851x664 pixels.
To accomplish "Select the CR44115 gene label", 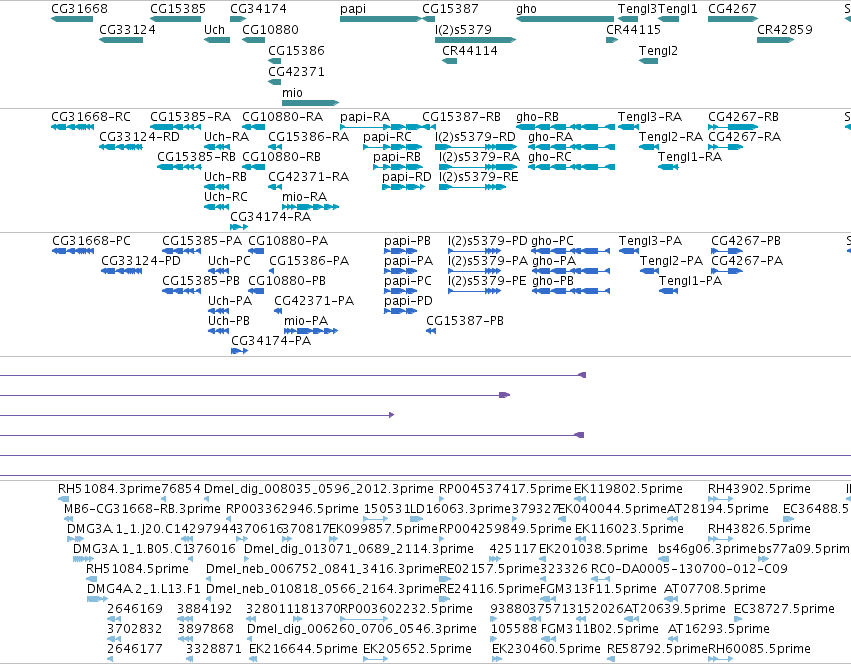I will pos(634,30).
